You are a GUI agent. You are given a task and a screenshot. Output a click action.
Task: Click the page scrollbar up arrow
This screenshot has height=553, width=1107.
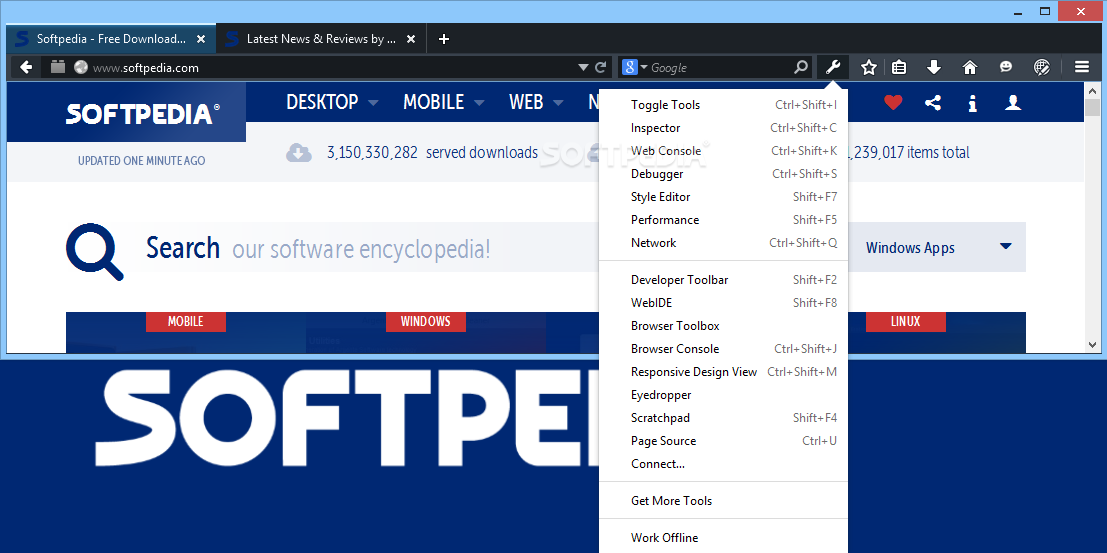(1092, 90)
